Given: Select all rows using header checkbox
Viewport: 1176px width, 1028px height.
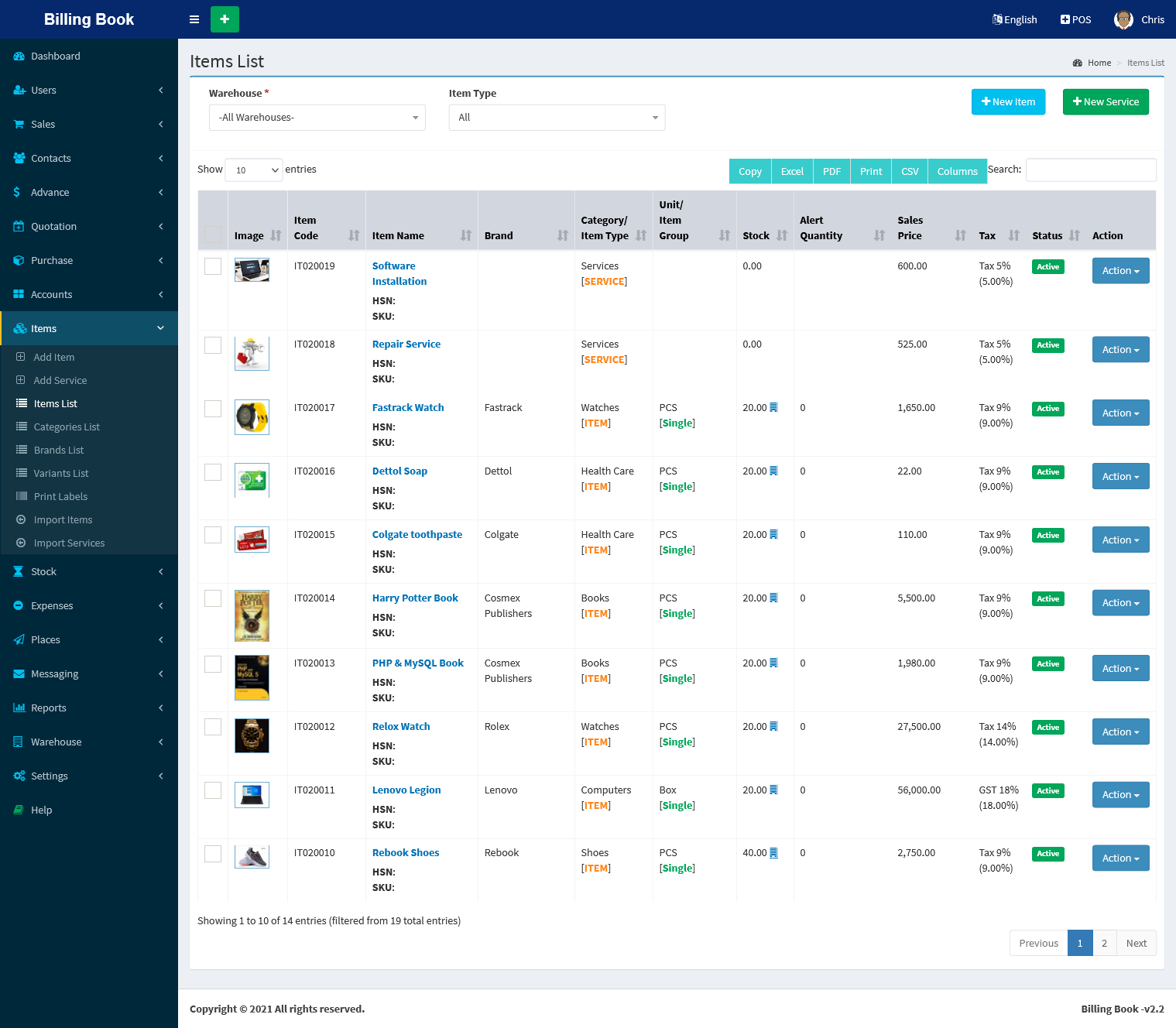Looking at the screenshot, I should (x=213, y=235).
